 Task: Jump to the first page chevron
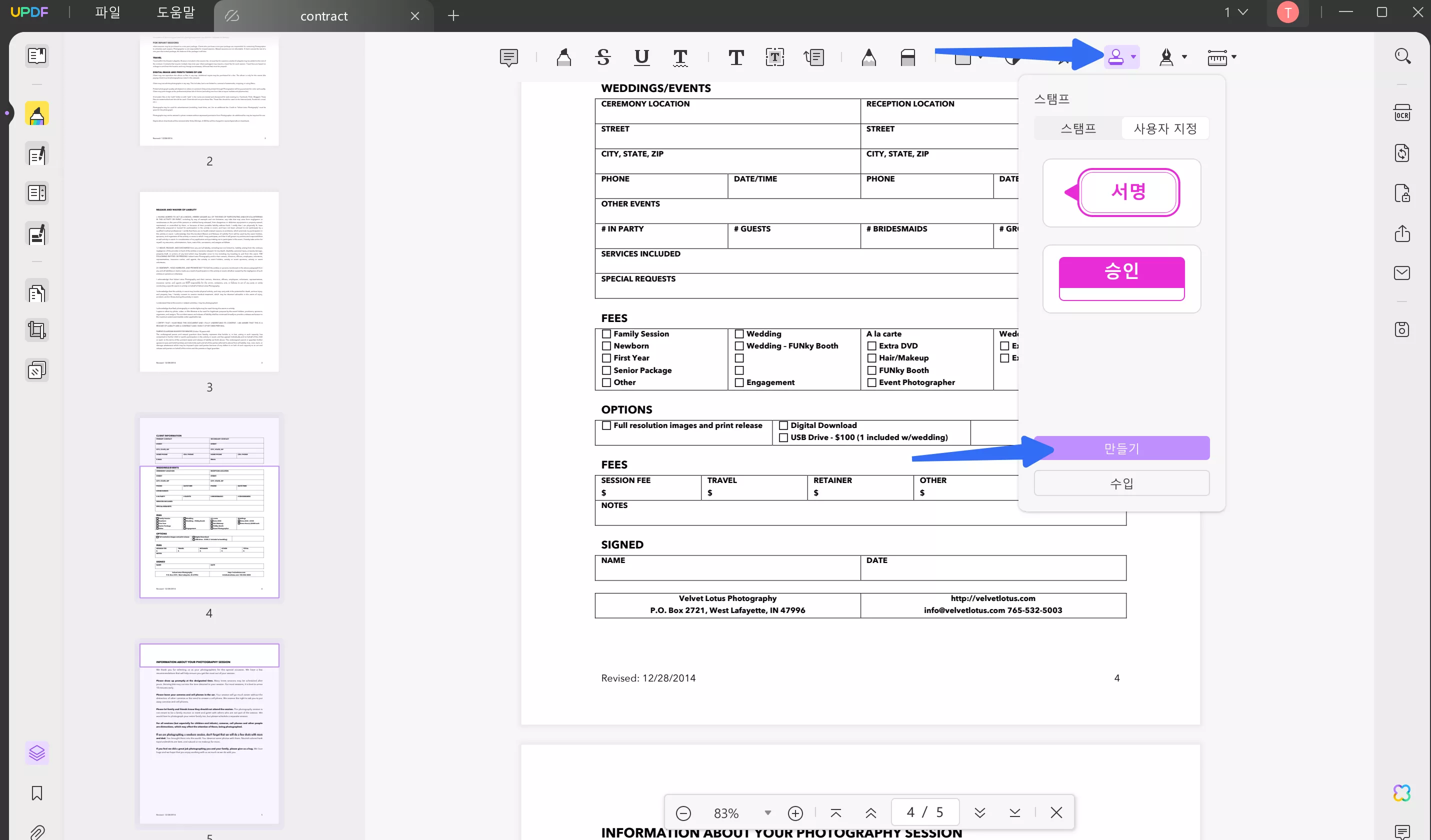pos(836,812)
